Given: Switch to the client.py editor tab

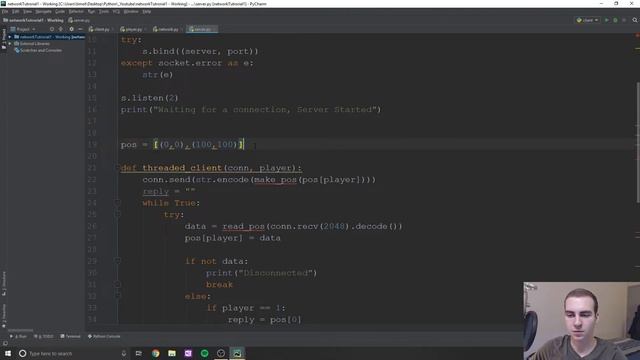Looking at the screenshot, I should click(x=100, y=29).
